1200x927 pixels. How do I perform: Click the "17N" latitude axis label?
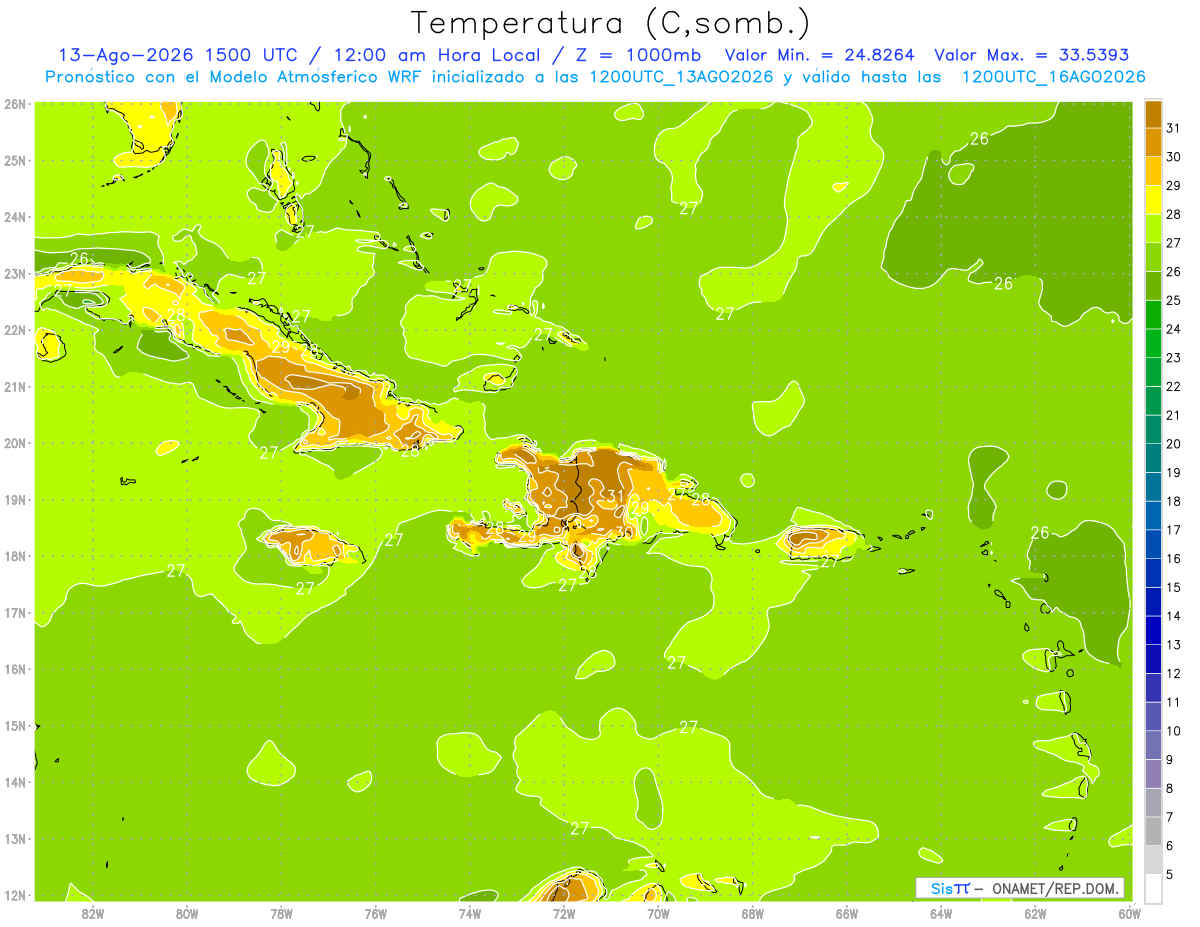[x=15, y=612]
